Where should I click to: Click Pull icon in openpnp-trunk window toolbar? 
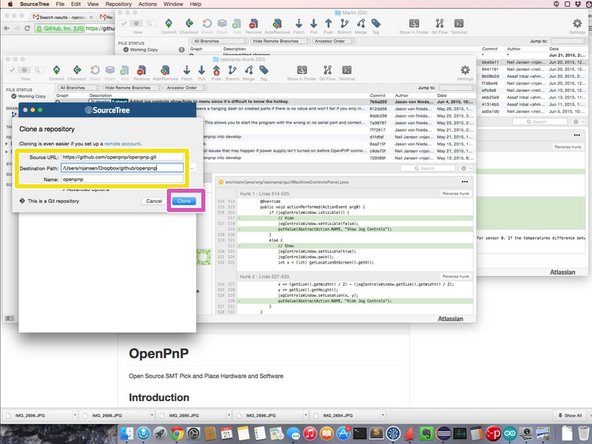click(x=202, y=70)
